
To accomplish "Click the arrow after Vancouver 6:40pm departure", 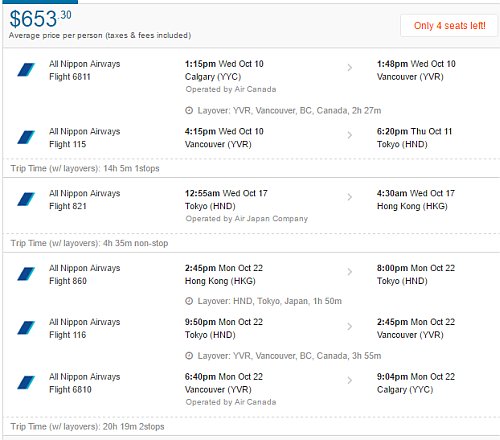I will click(x=350, y=381).
